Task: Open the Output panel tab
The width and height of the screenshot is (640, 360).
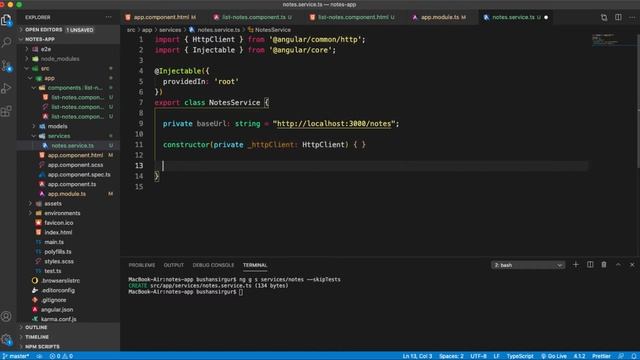Action: pyautogui.click(x=173, y=265)
